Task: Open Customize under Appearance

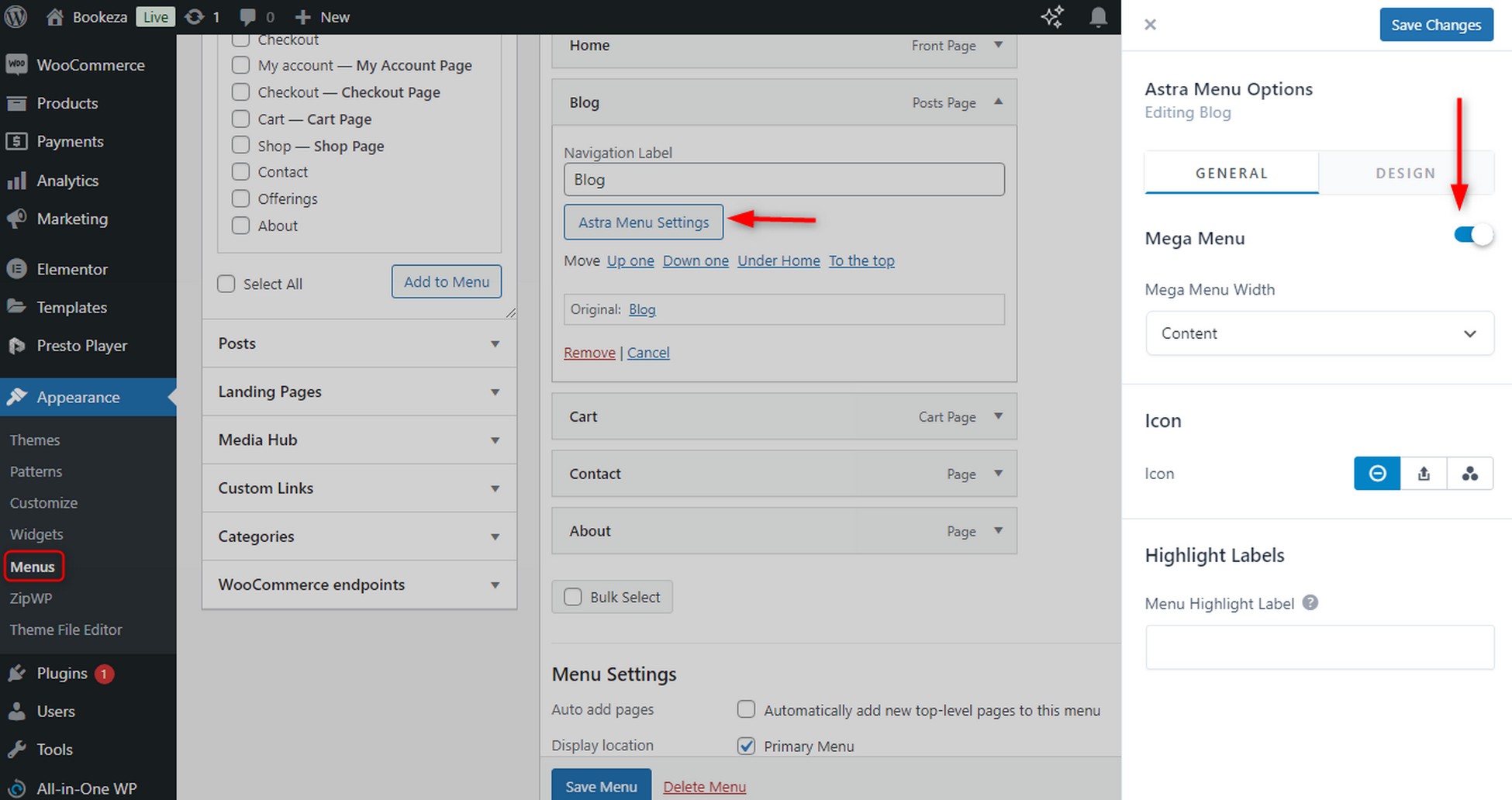Action: [43, 502]
